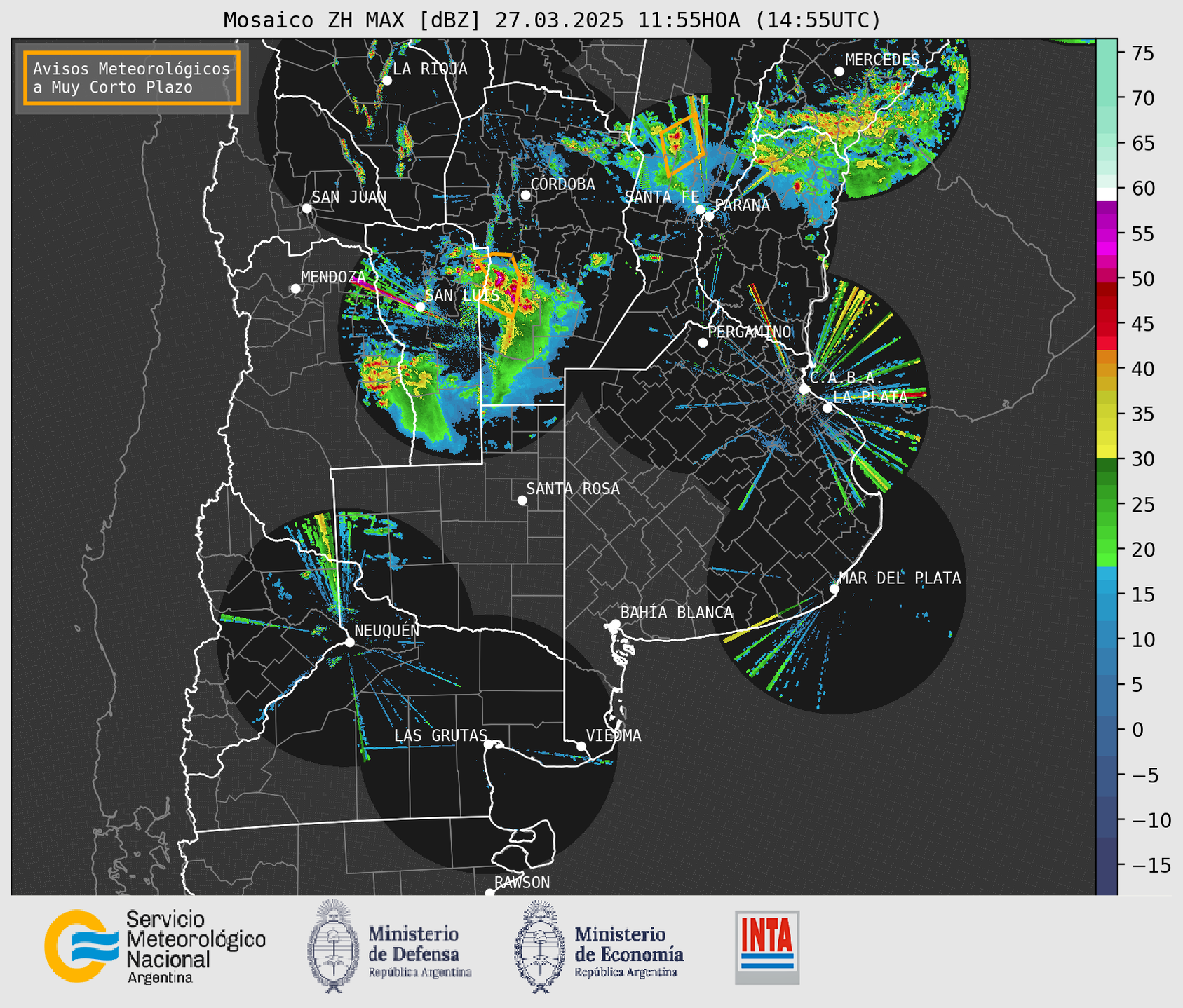The height and width of the screenshot is (1008, 1183).
Task: Click the white city dot for Viedma
Action: coord(581,746)
